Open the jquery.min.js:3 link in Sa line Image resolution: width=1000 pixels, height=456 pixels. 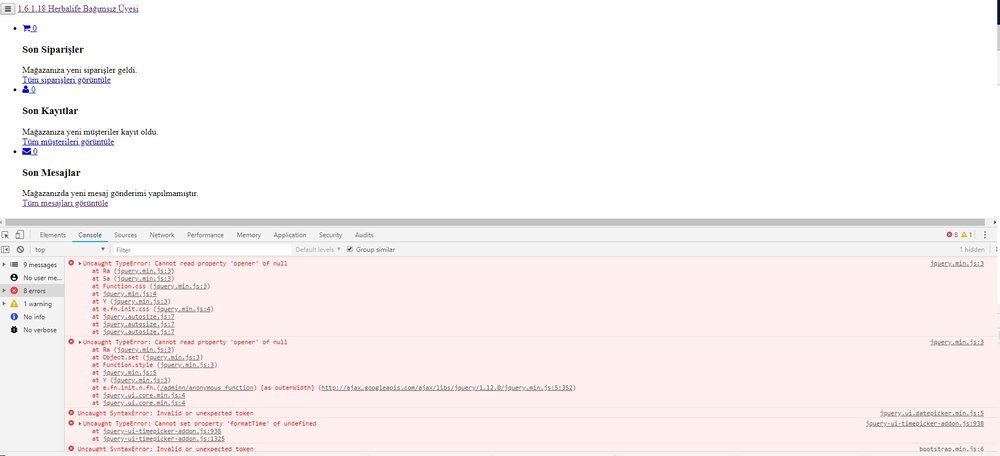tap(143, 279)
